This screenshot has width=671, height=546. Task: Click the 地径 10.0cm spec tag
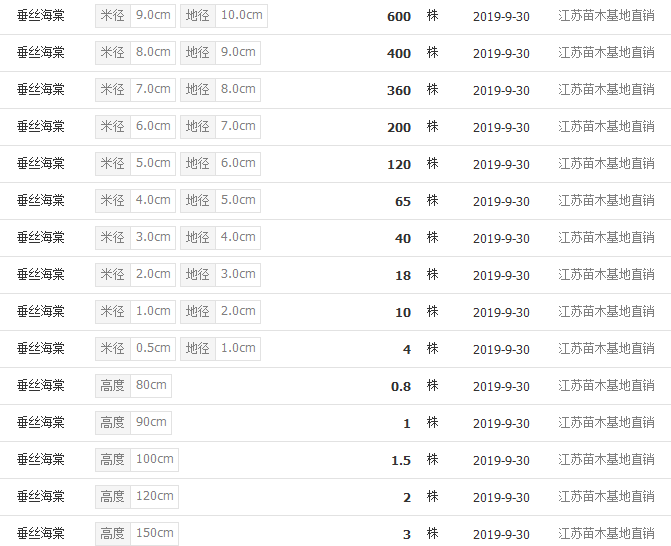(224, 16)
